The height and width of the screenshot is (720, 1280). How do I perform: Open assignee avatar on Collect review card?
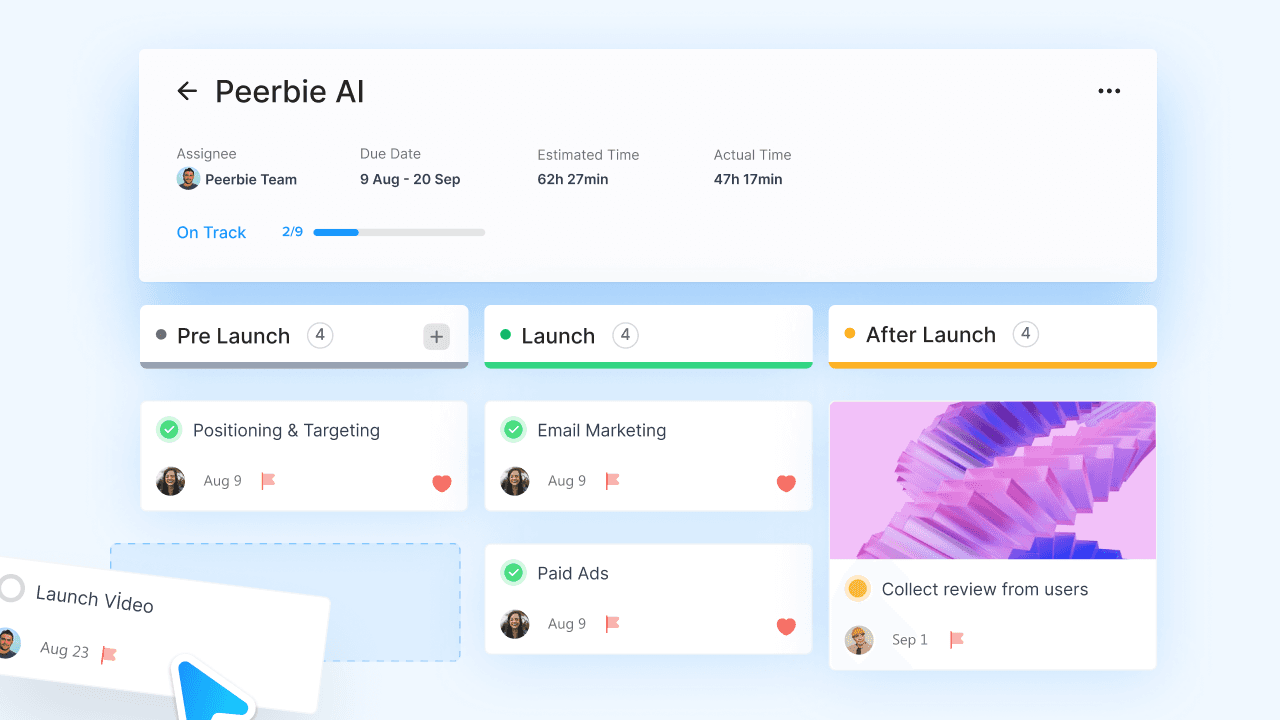[x=859, y=640]
